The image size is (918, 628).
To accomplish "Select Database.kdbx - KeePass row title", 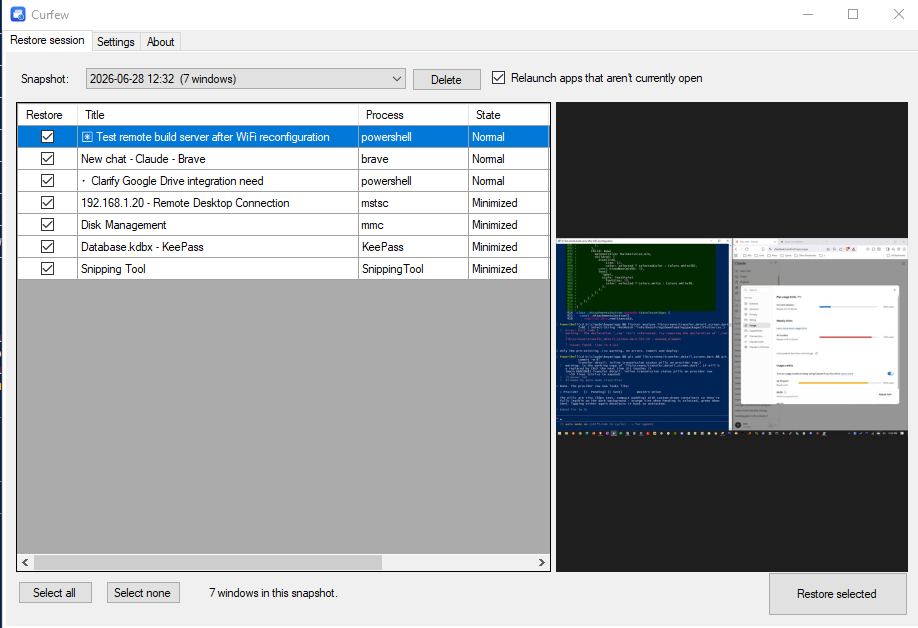I will (142, 246).
